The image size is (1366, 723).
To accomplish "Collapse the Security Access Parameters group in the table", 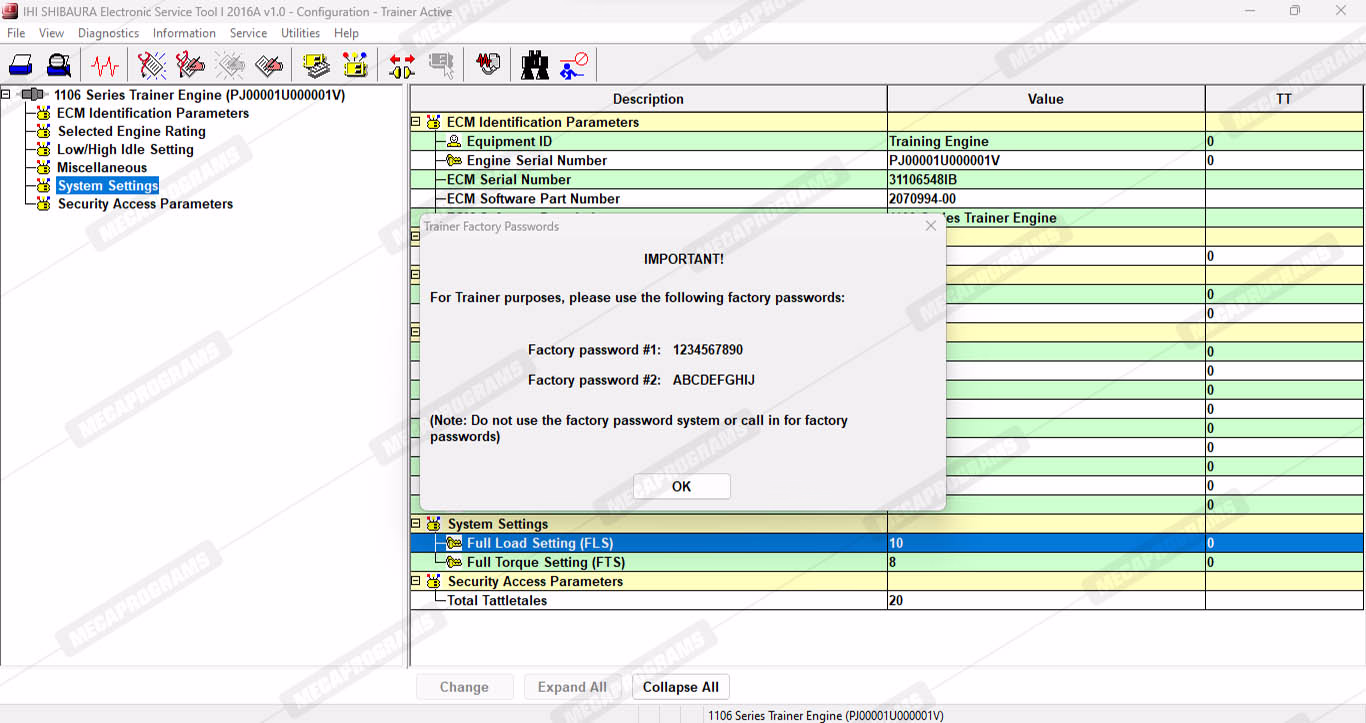I will (x=416, y=582).
